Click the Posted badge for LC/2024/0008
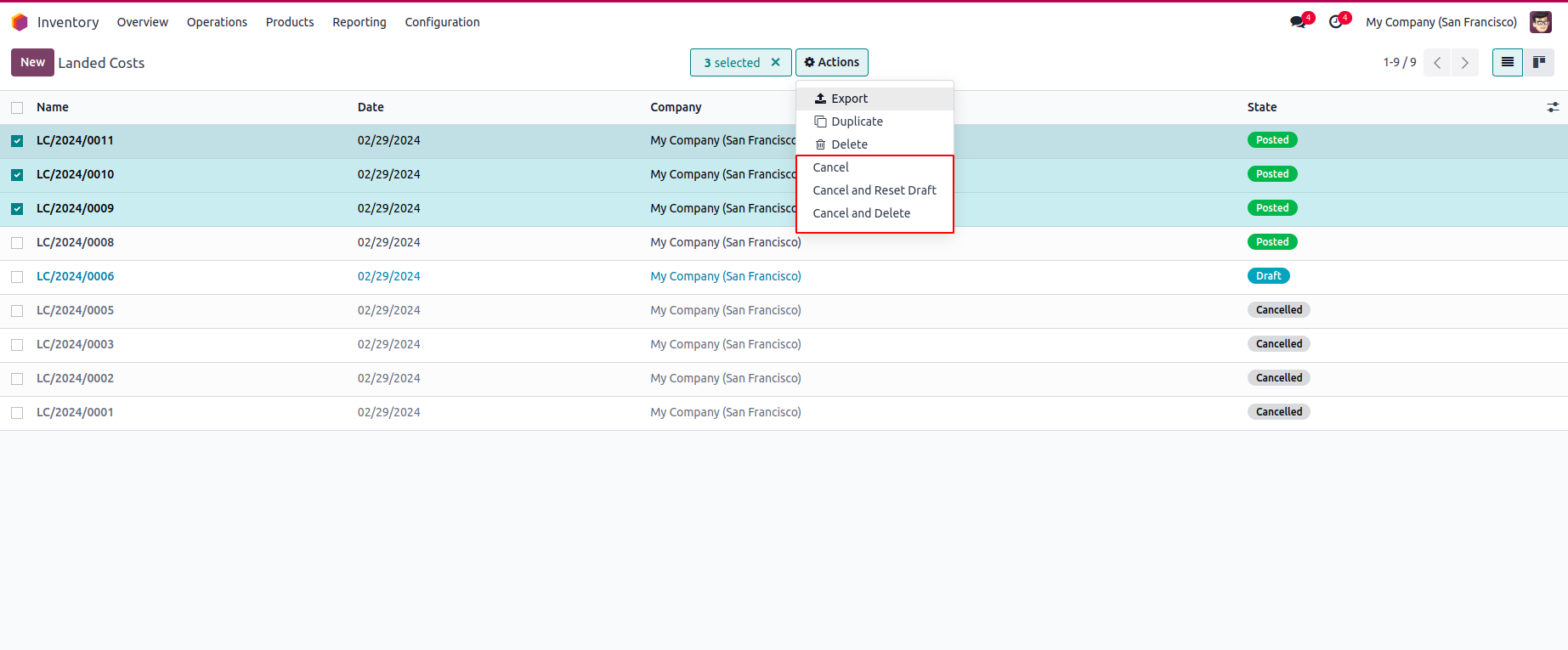1568x650 pixels. [1272, 242]
